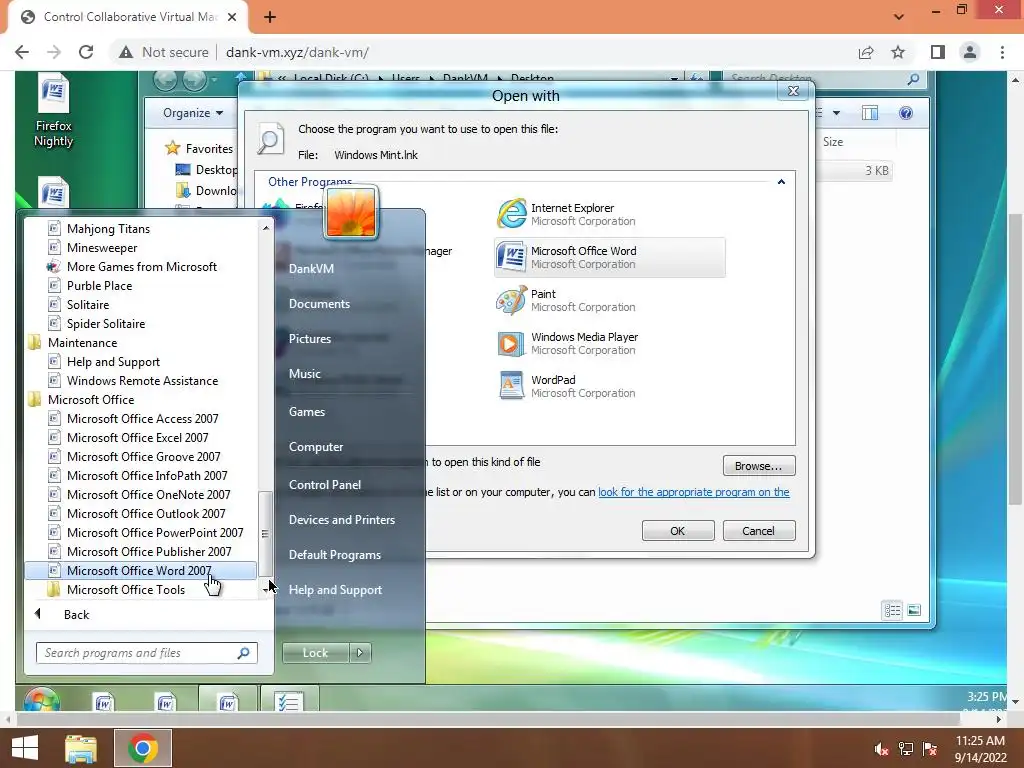Click Explorer help question mark icon
This screenshot has height=768, width=1024.
coord(906,113)
